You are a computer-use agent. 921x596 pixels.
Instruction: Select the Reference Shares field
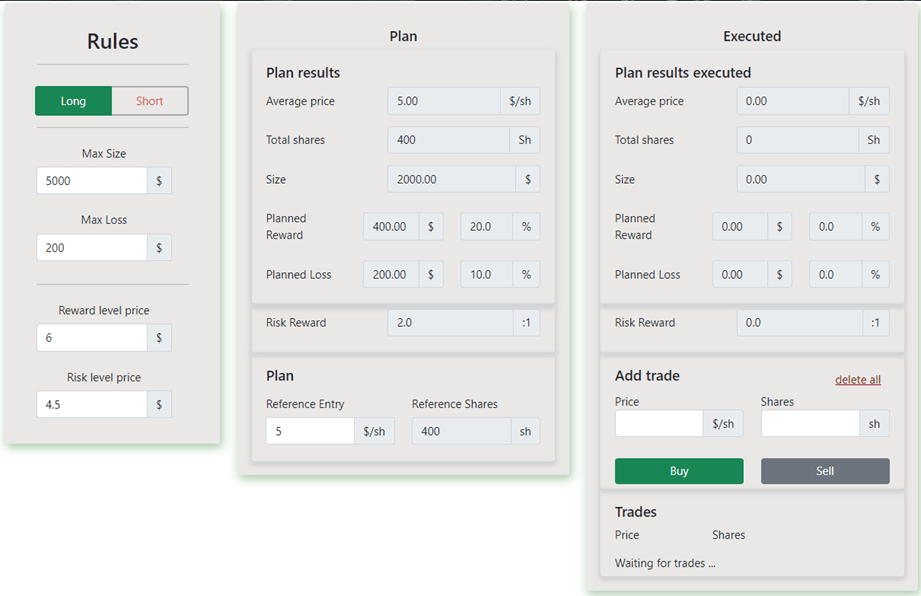pos(461,431)
